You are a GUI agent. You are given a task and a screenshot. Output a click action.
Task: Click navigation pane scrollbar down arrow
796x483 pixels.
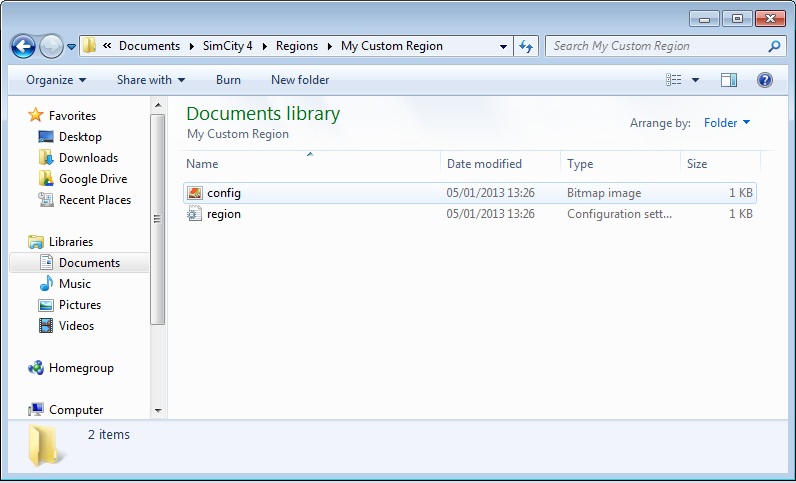pos(158,410)
